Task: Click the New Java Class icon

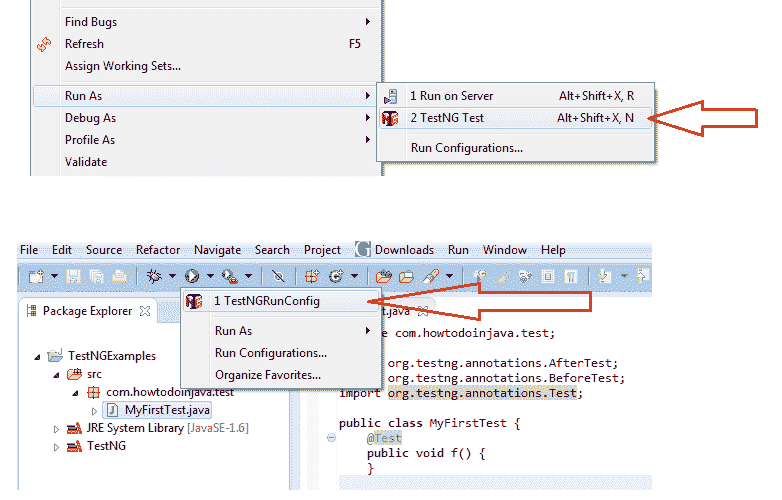Action: (337, 276)
